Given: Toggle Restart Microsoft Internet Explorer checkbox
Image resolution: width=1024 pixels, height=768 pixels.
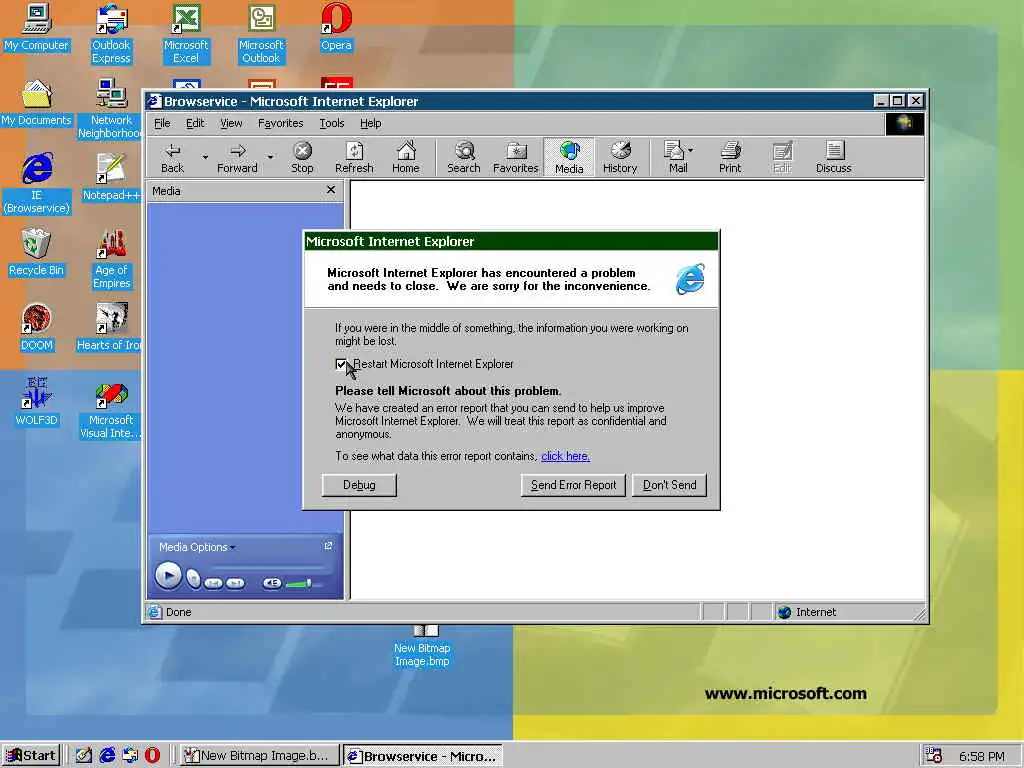Looking at the screenshot, I should 341,364.
